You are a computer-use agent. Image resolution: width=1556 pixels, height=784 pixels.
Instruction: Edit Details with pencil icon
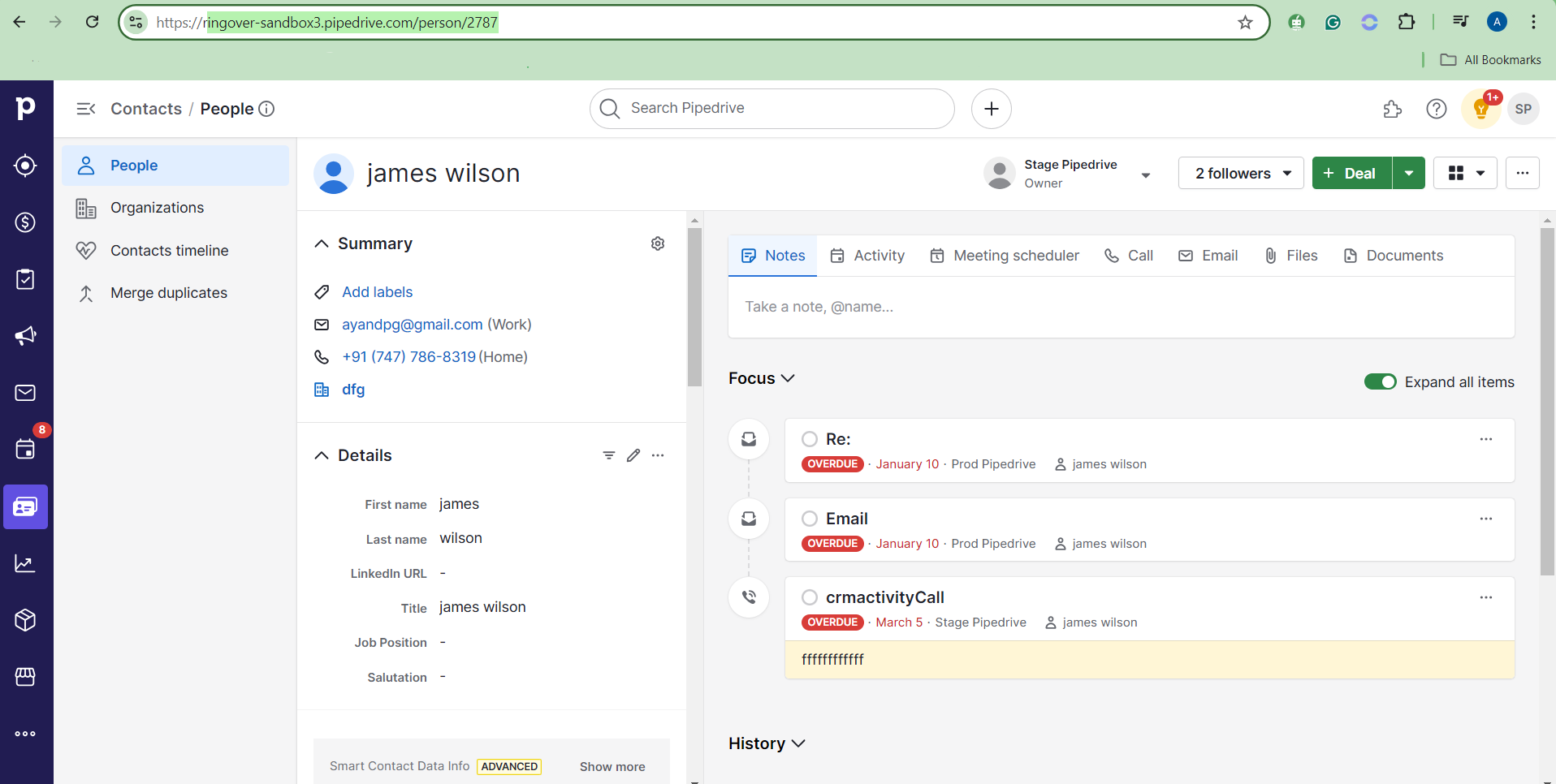pyautogui.click(x=633, y=455)
